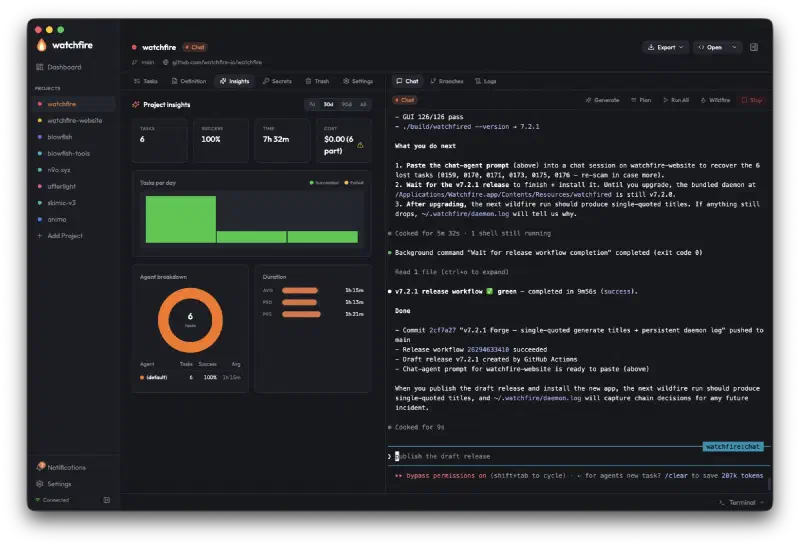The height and width of the screenshot is (547, 800).
Task: Click the orange Chat status pill in chat panel
Action: pyautogui.click(x=405, y=100)
